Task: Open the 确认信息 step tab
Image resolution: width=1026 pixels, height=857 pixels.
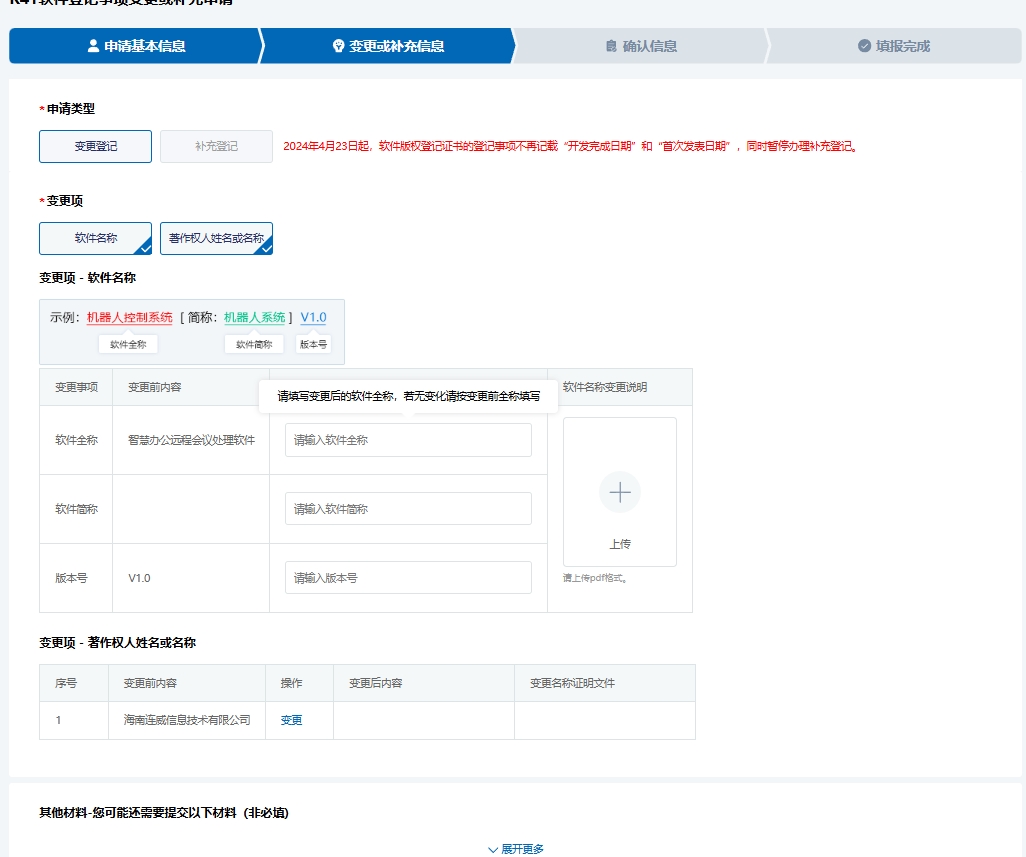Action: pos(640,46)
